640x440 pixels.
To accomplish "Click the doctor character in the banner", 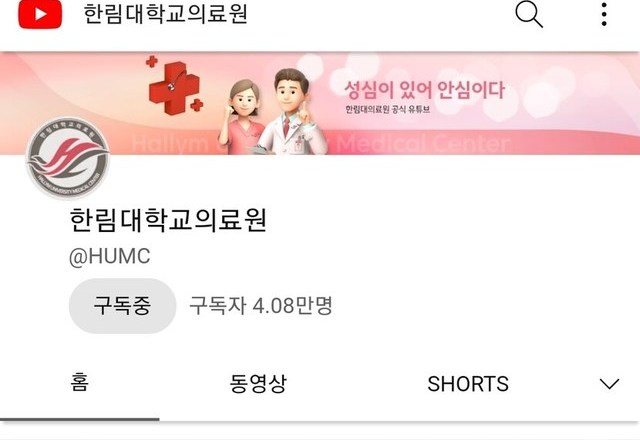I will [290, 112].
